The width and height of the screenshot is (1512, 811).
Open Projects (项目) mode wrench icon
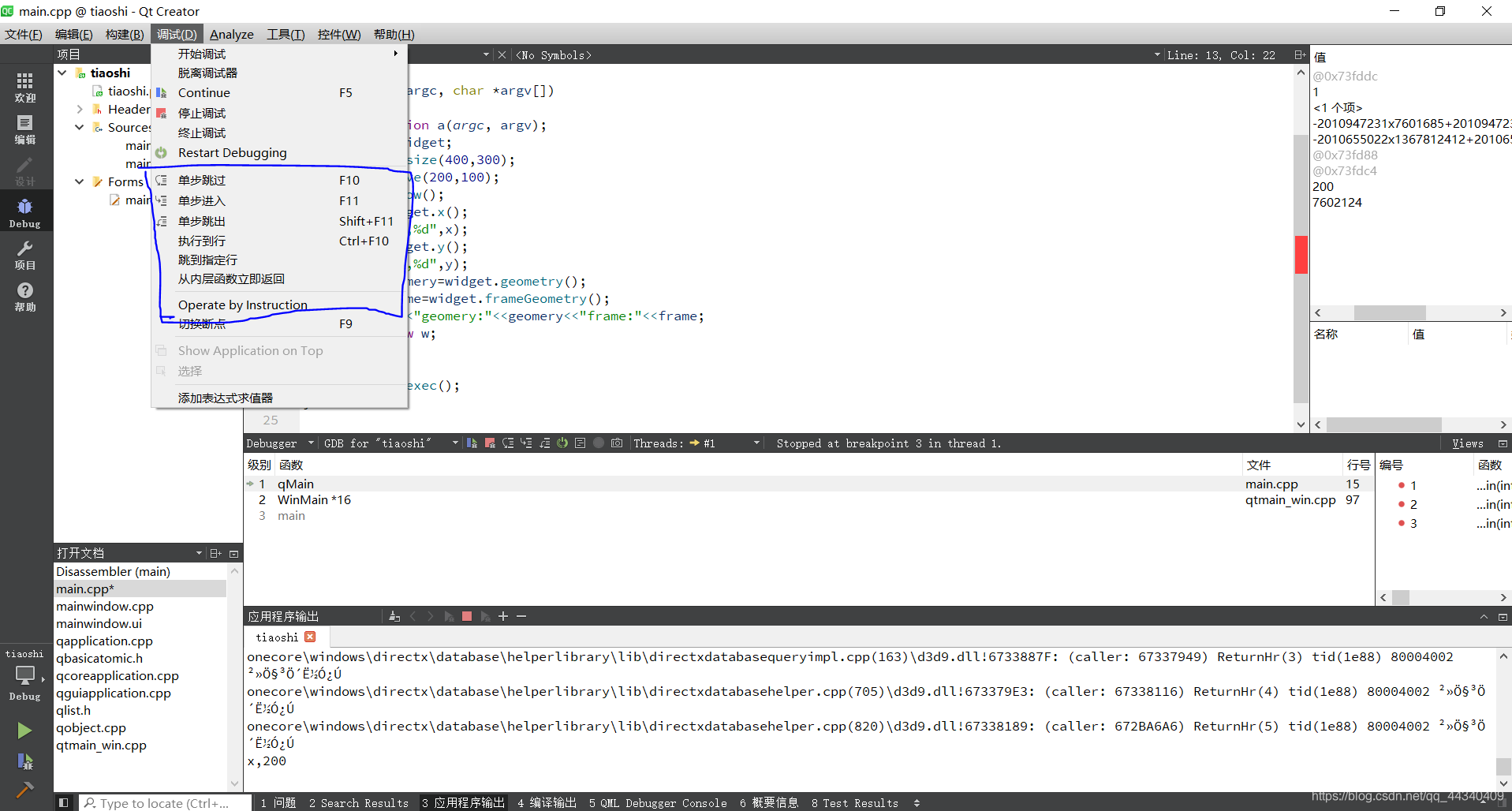coord(25,255)
